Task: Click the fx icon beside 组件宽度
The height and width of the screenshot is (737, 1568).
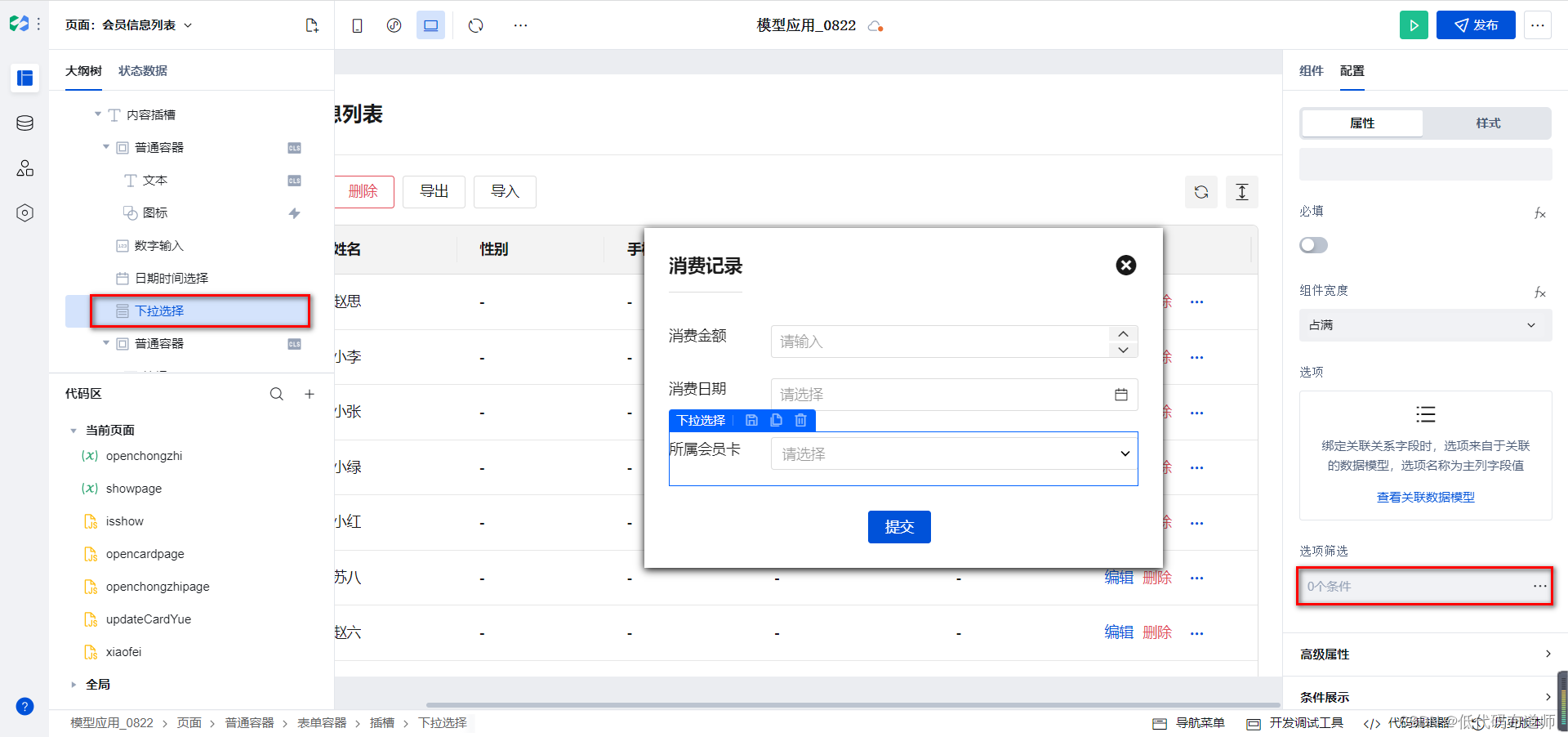Action: [x=1539, y=292]
